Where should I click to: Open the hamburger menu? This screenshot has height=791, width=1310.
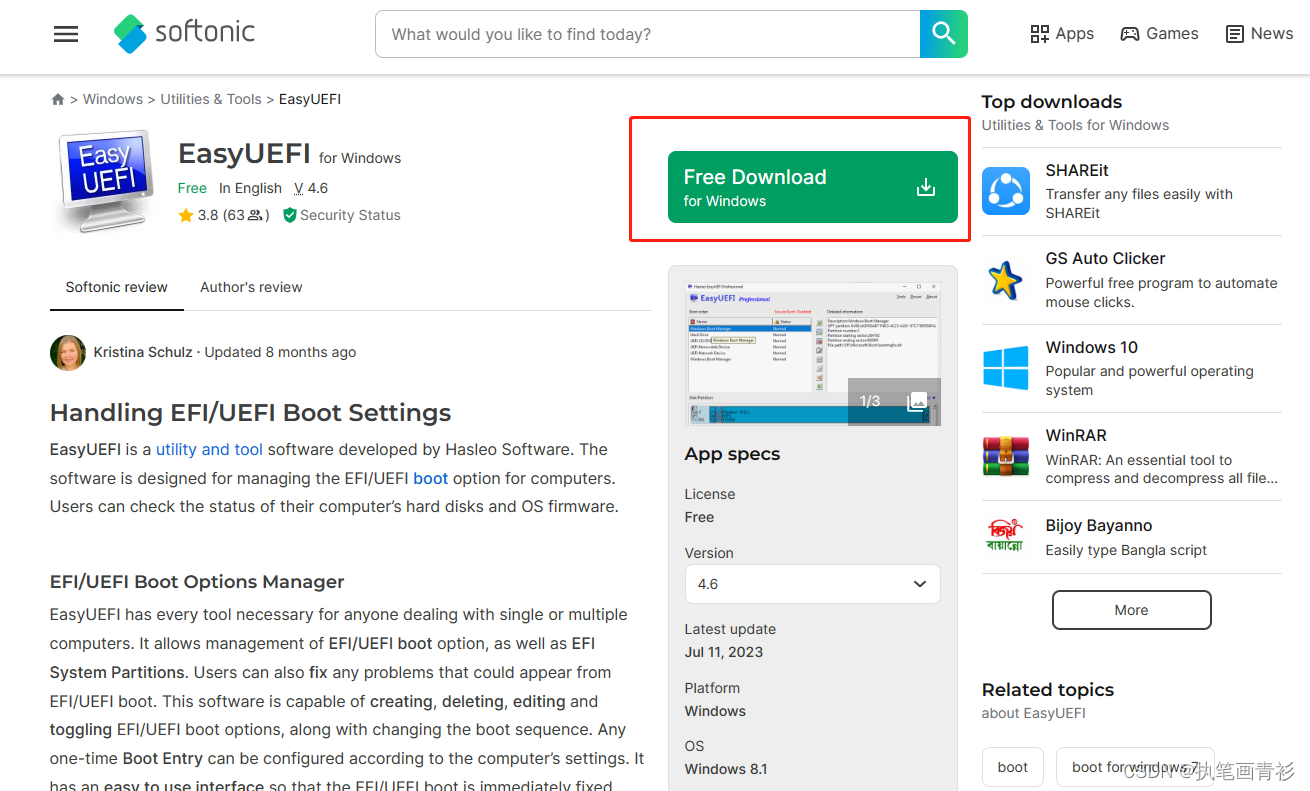click(x=66, y=34)
